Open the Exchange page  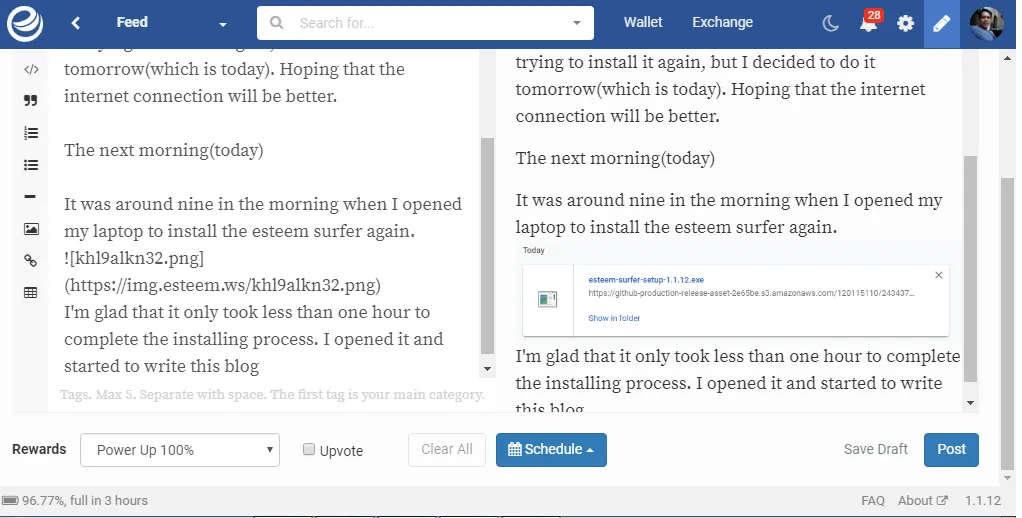[x=722, y=22]
